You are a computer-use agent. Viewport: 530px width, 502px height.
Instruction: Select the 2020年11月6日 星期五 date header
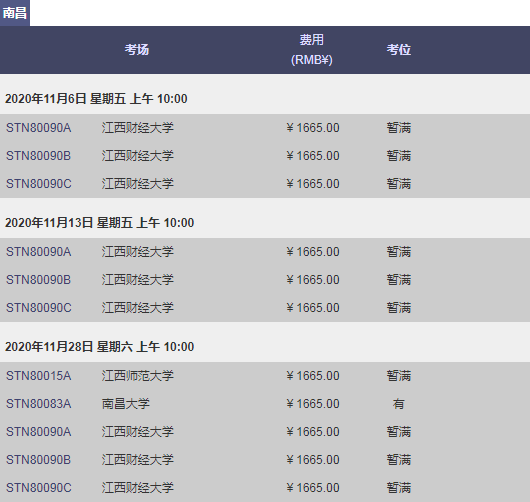(x=96, y=99)
